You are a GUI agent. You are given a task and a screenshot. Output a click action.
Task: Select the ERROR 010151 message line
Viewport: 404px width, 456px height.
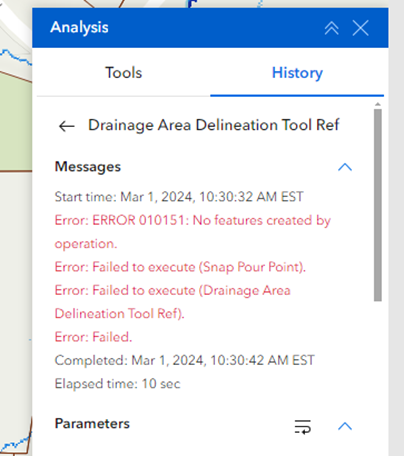(x=193, y=232)
